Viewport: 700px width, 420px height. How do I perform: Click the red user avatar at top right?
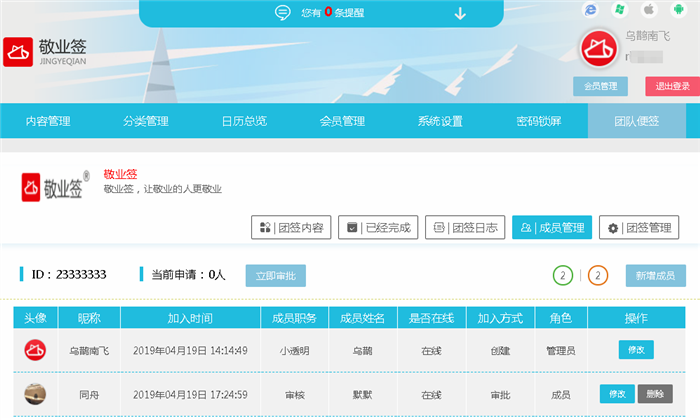pyautogui.click(x=599, y=48)
